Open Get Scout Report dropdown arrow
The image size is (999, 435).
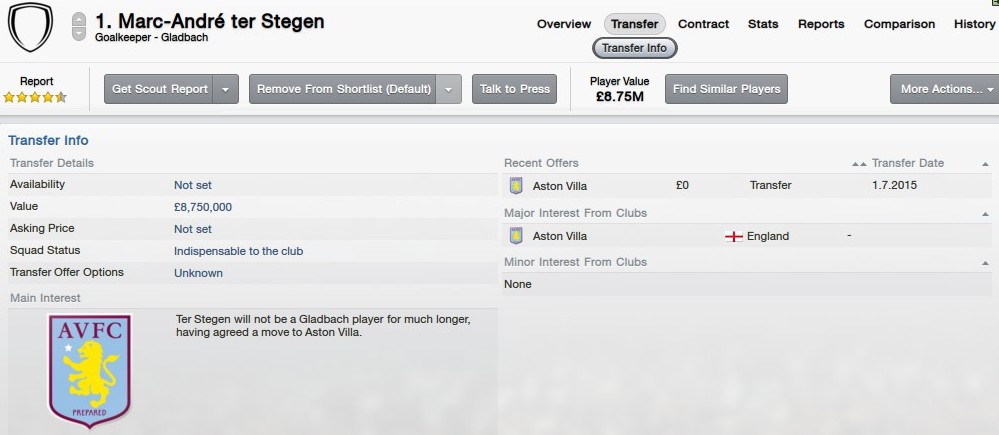(x=227, y=89)
